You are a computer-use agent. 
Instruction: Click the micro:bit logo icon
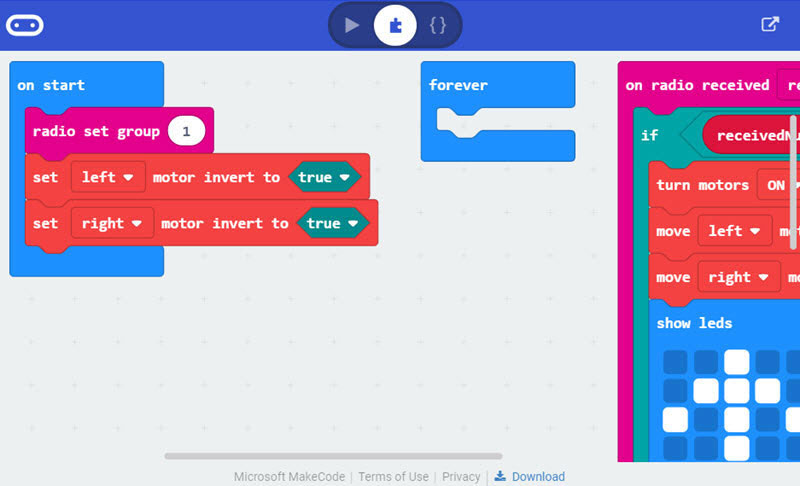coord(24,25)
